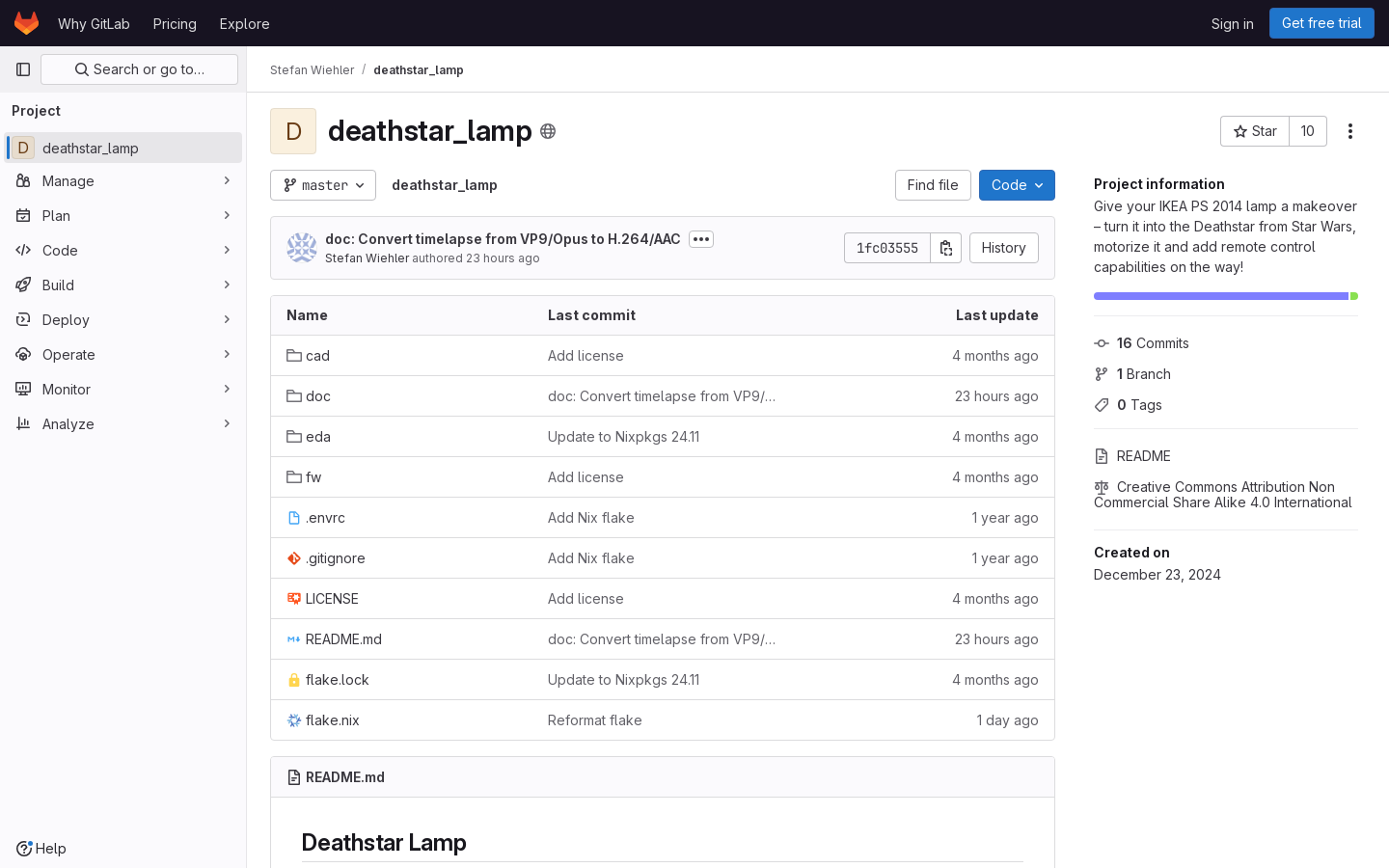Image resolution: width=1389 pixels, height=868 pixels.
Task: Open Explore menu item
Action: (x=244, y=23)
